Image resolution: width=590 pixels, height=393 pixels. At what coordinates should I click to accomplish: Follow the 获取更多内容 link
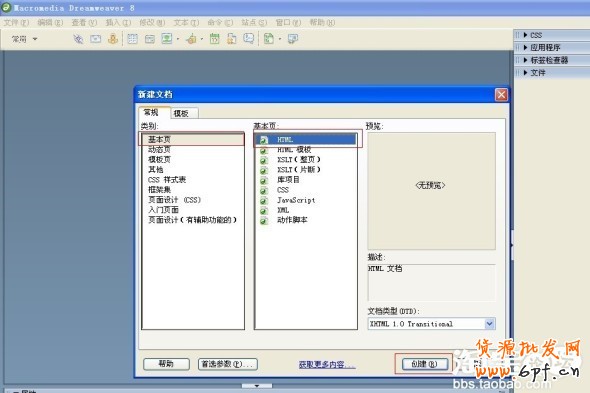327,364
